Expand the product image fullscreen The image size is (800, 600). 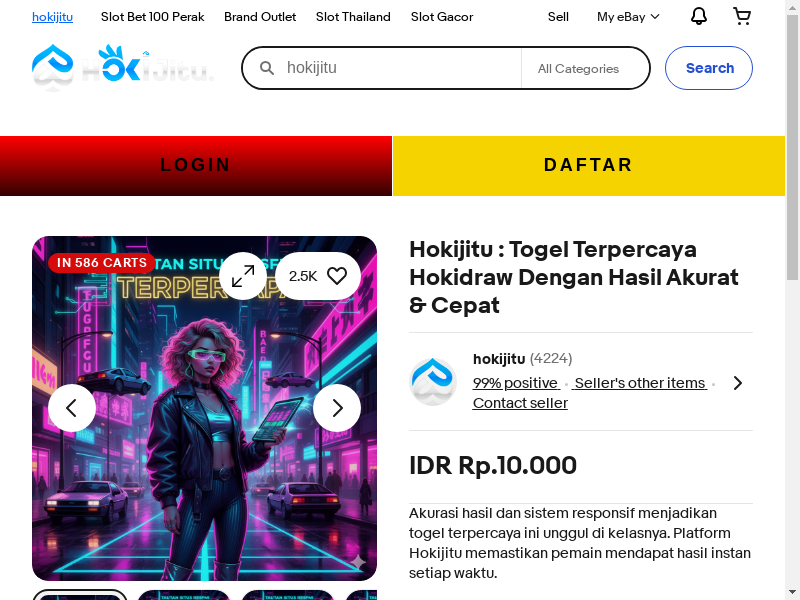click(x=243, y=276)
